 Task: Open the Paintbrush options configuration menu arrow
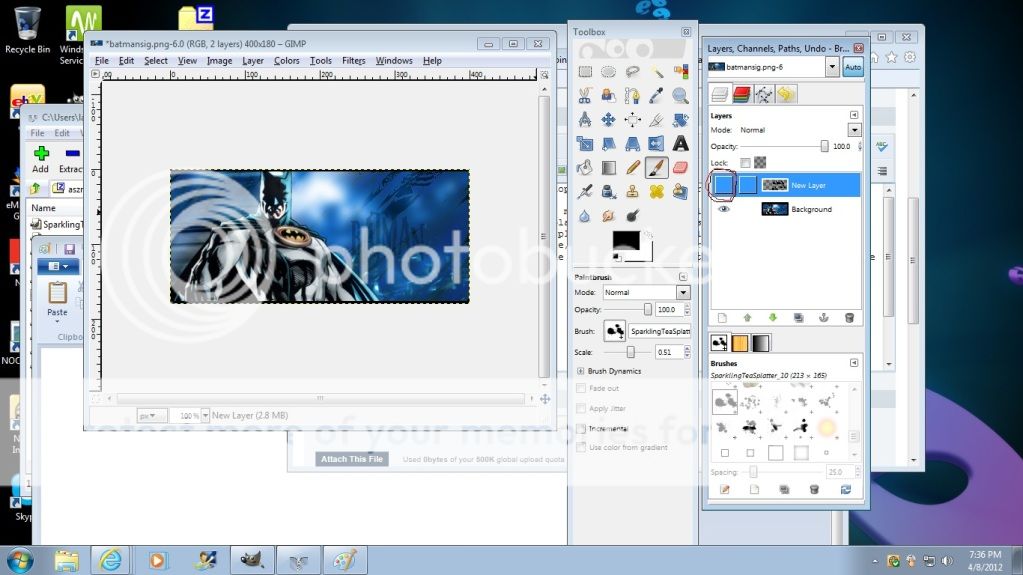(683, 277)
